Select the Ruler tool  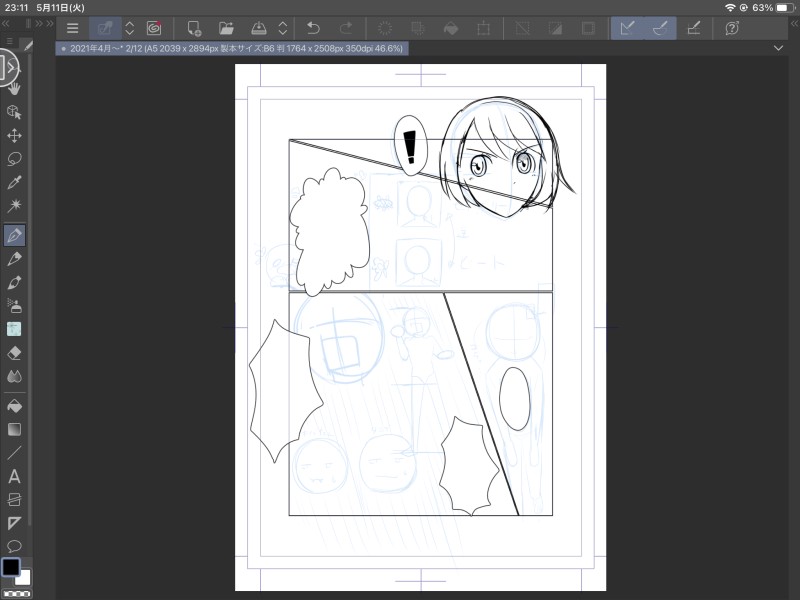coord(14,523)
